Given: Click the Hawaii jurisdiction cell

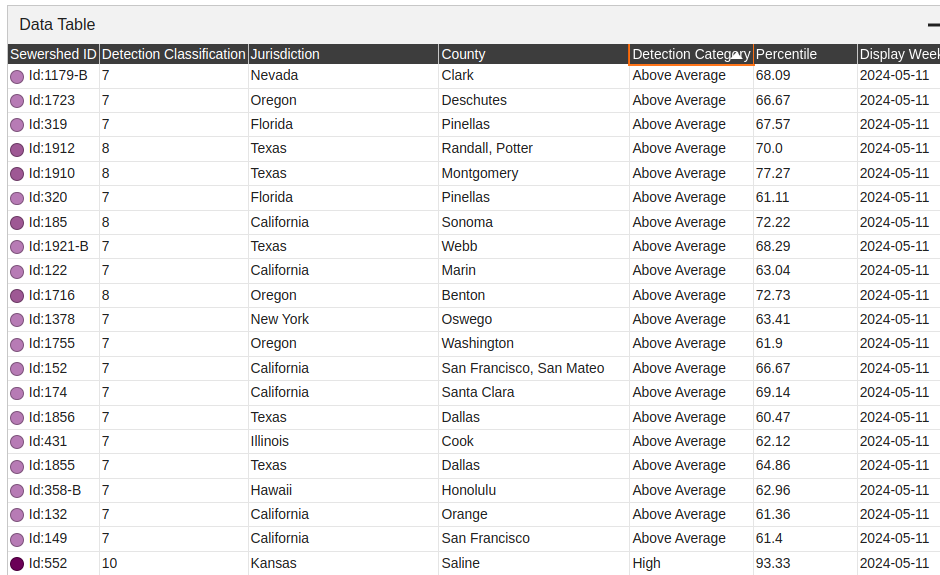Looking at the screenshot, I should pos(343,490).
